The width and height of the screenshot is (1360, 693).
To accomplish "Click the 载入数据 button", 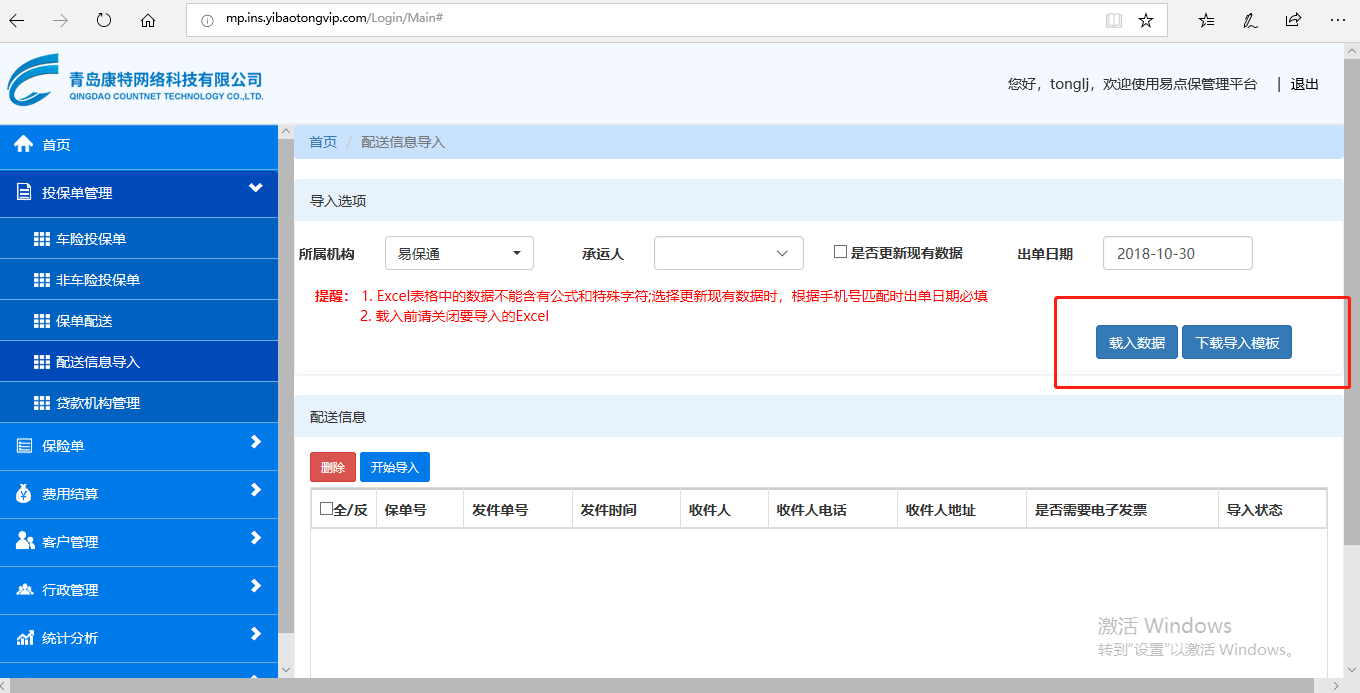I will (x=1136, y=342).
